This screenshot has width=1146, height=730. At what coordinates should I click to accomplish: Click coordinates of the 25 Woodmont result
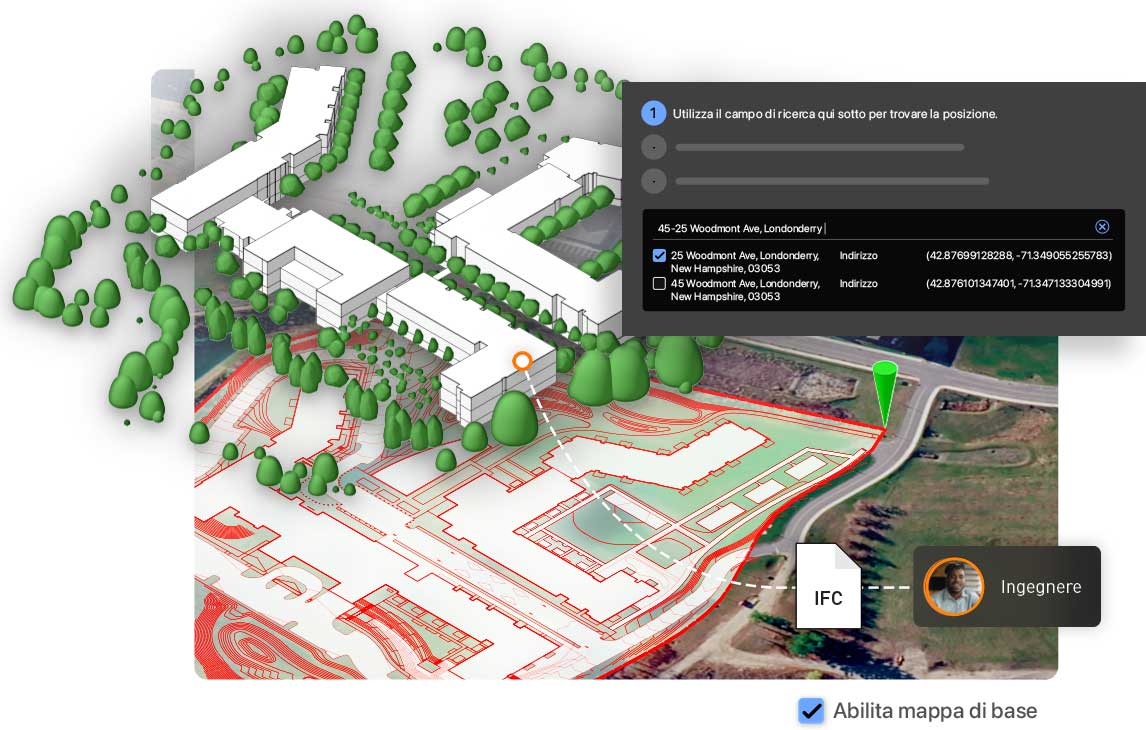pyautogui.click(x=1018, y=256)
